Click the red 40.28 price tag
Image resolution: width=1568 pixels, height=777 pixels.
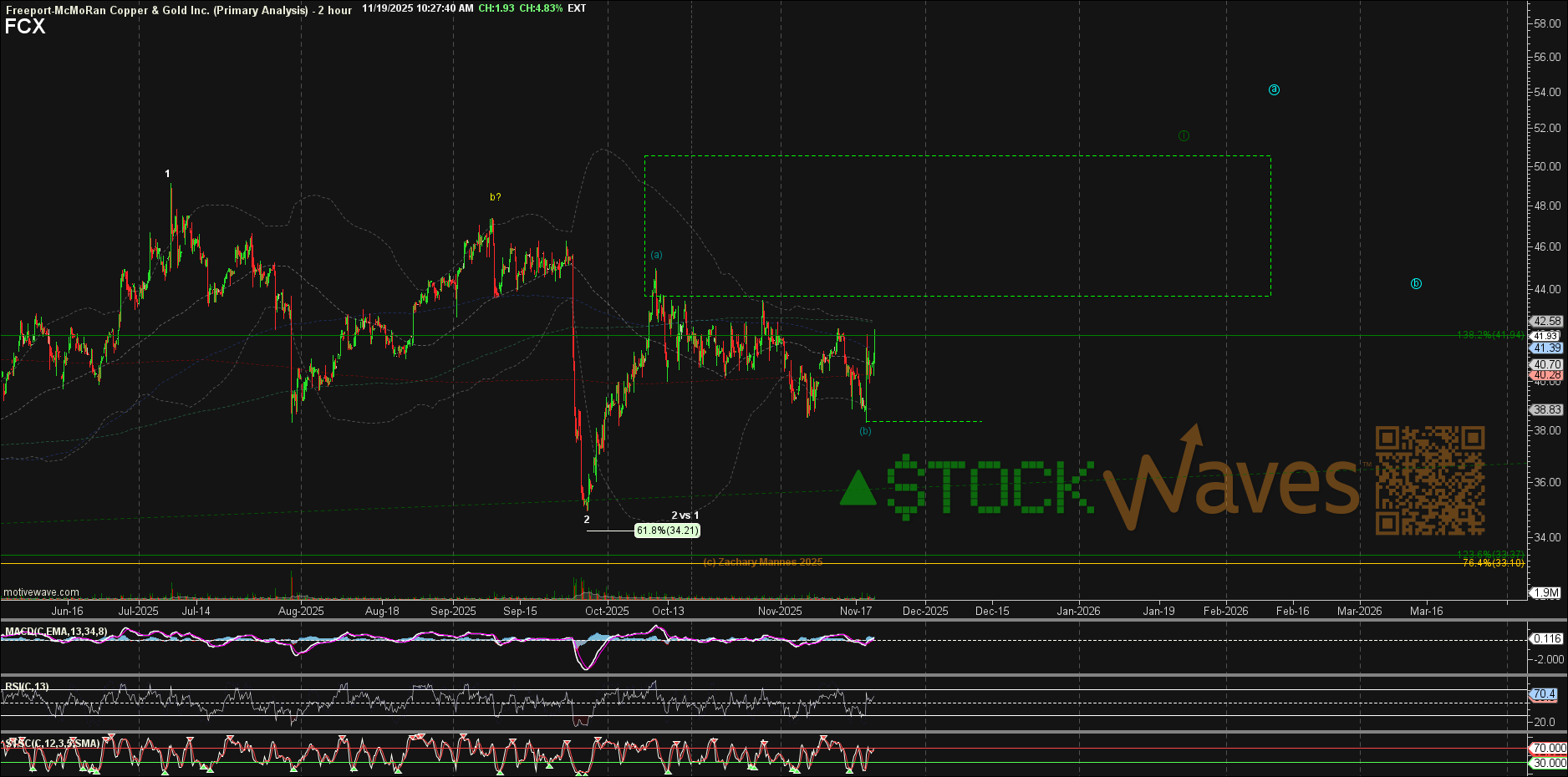1547,375
